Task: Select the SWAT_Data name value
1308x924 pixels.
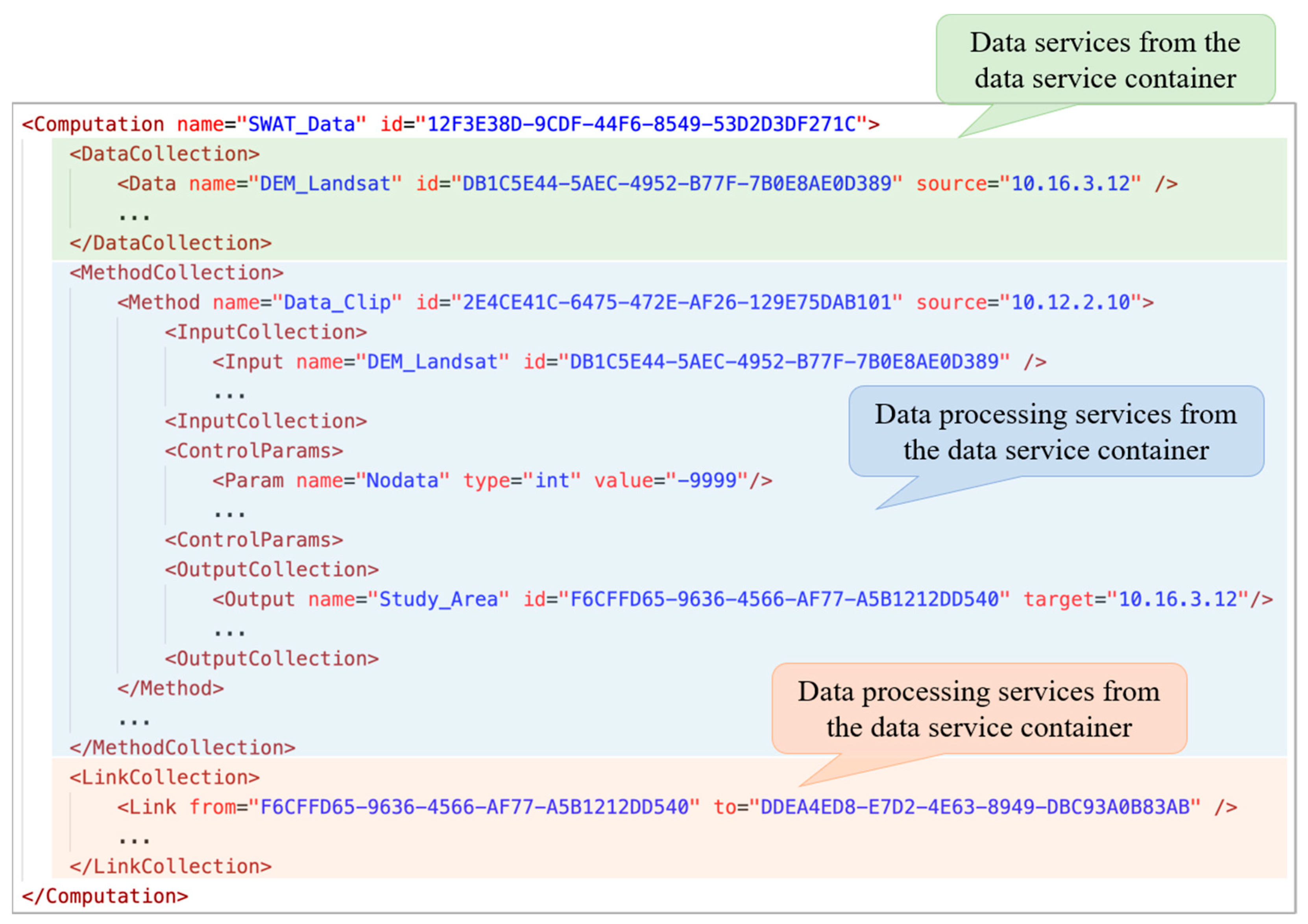Action: (301, 124)
